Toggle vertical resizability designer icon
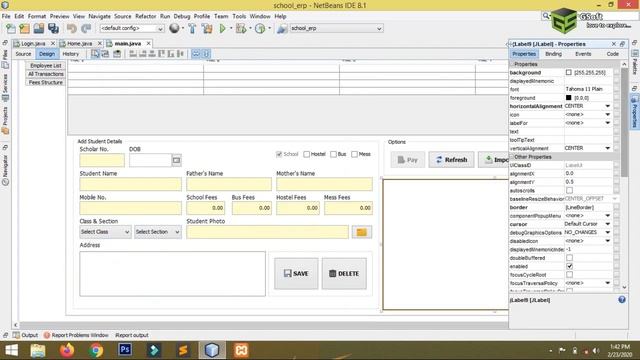640x360 pixels. tap(206, 54)
